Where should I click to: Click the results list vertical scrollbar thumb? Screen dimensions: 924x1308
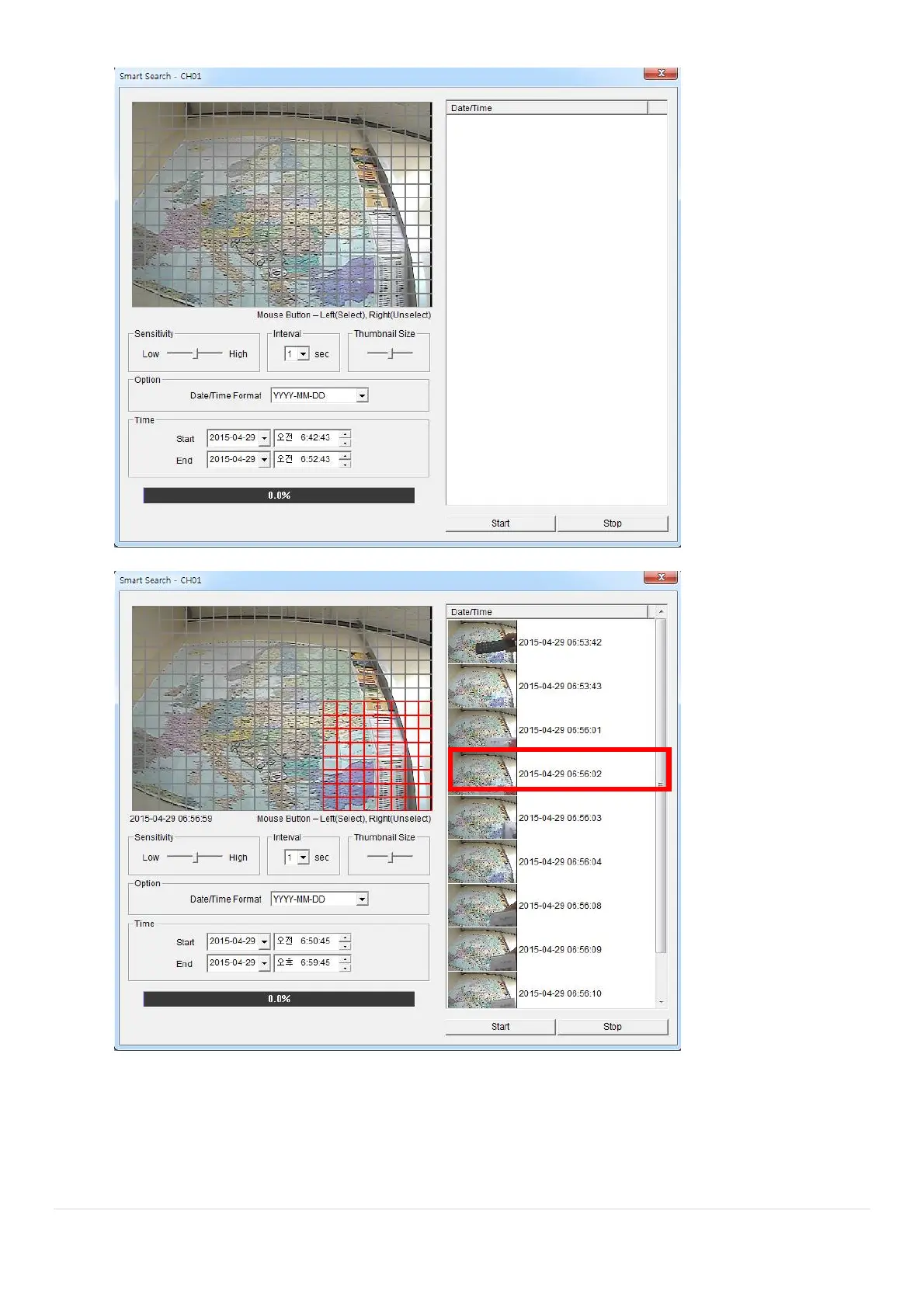(x=661, y=786)
